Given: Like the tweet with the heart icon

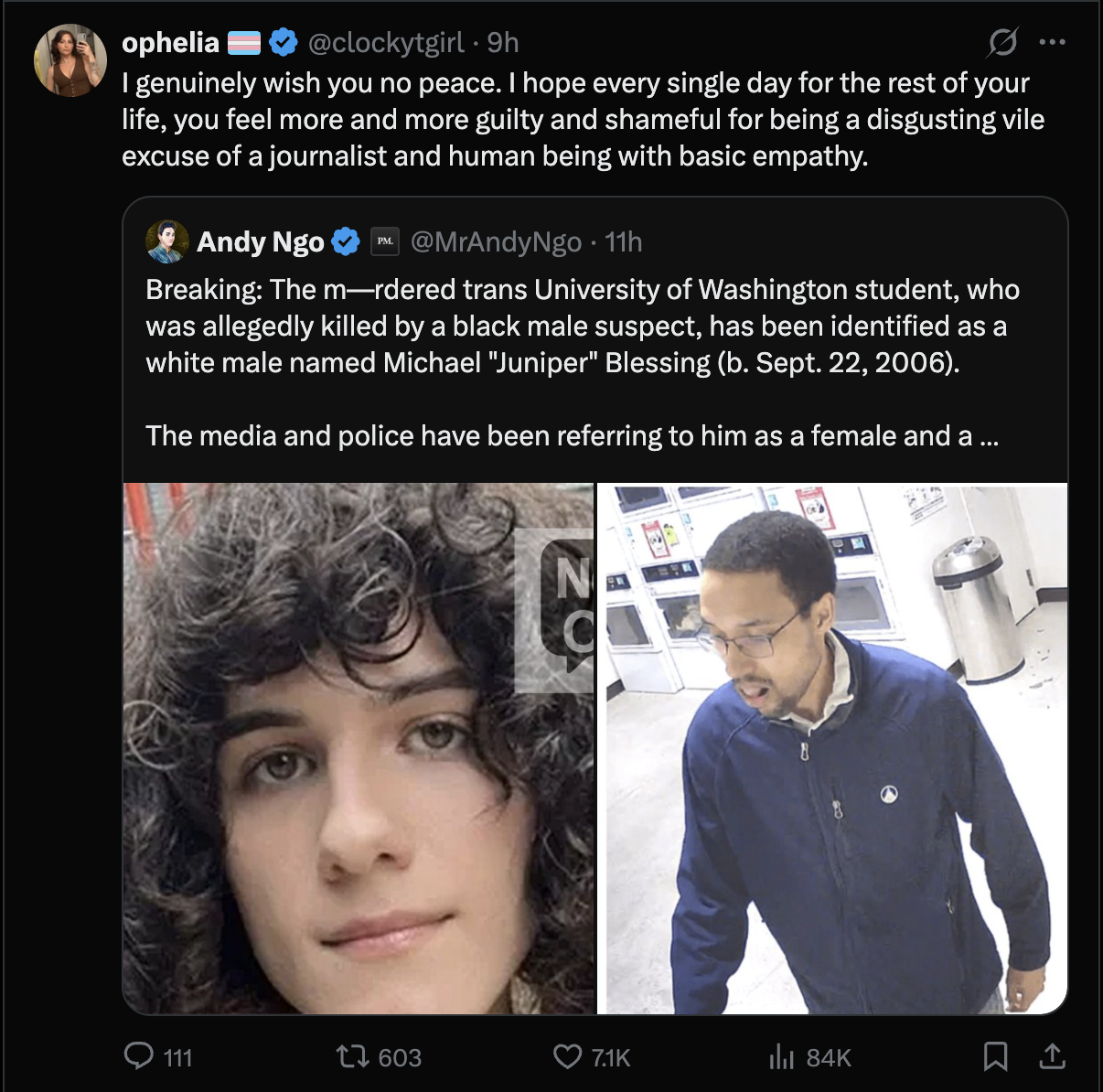Looking at the screenshot, I should pos(567,1057).
